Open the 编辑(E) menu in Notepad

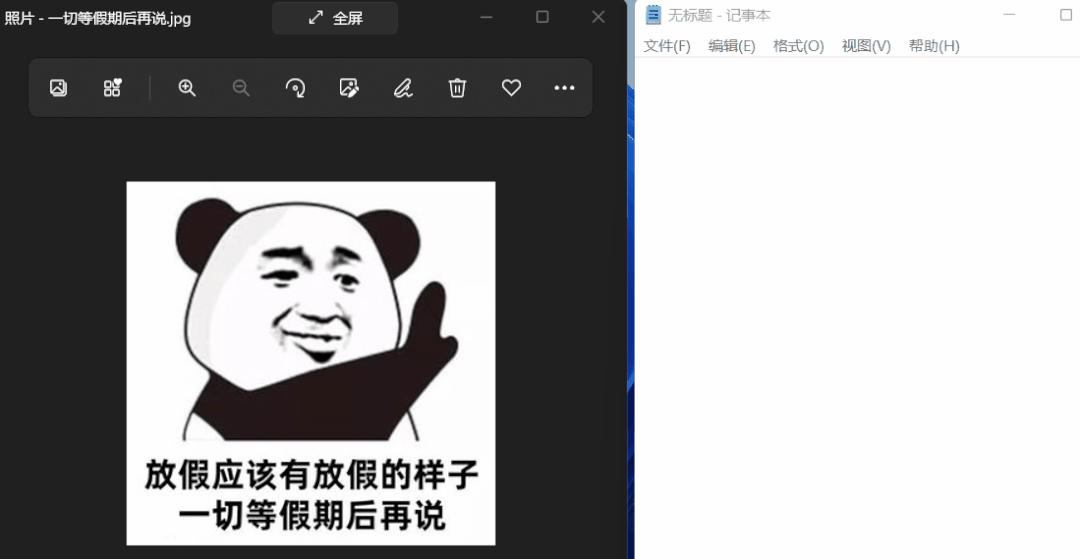coord(731,46)
